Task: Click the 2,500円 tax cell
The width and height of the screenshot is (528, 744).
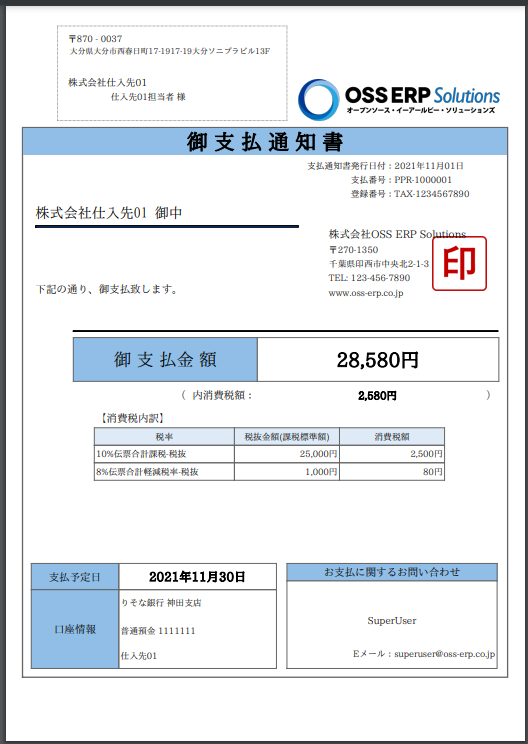Action: point(392,454)
